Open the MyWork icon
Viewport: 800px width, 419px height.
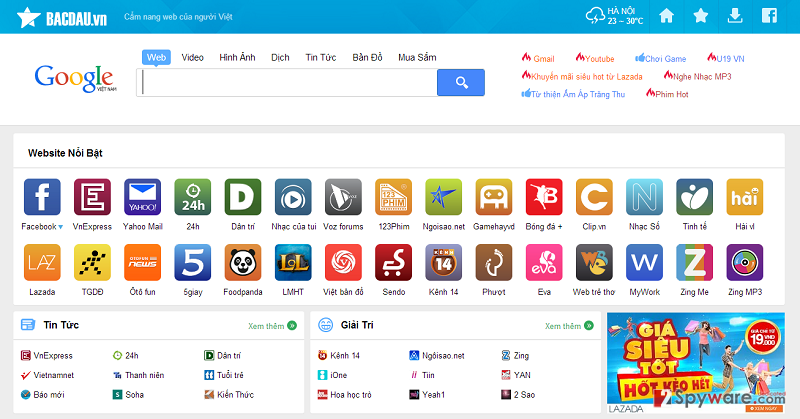[644, 262]
